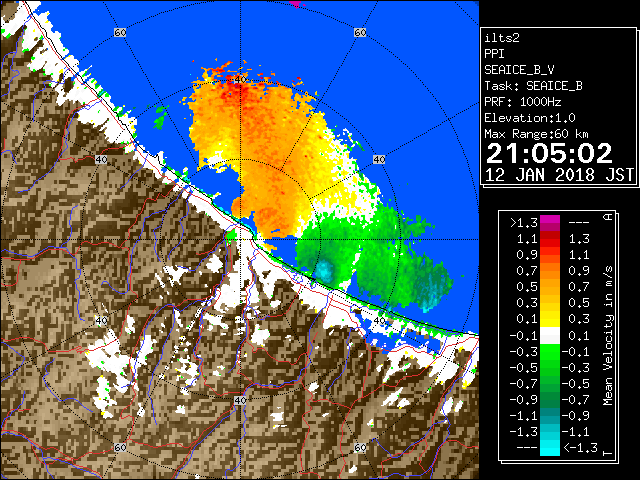
Task: Select the Task: SEAICE_B line
Action: click(533, 86)
